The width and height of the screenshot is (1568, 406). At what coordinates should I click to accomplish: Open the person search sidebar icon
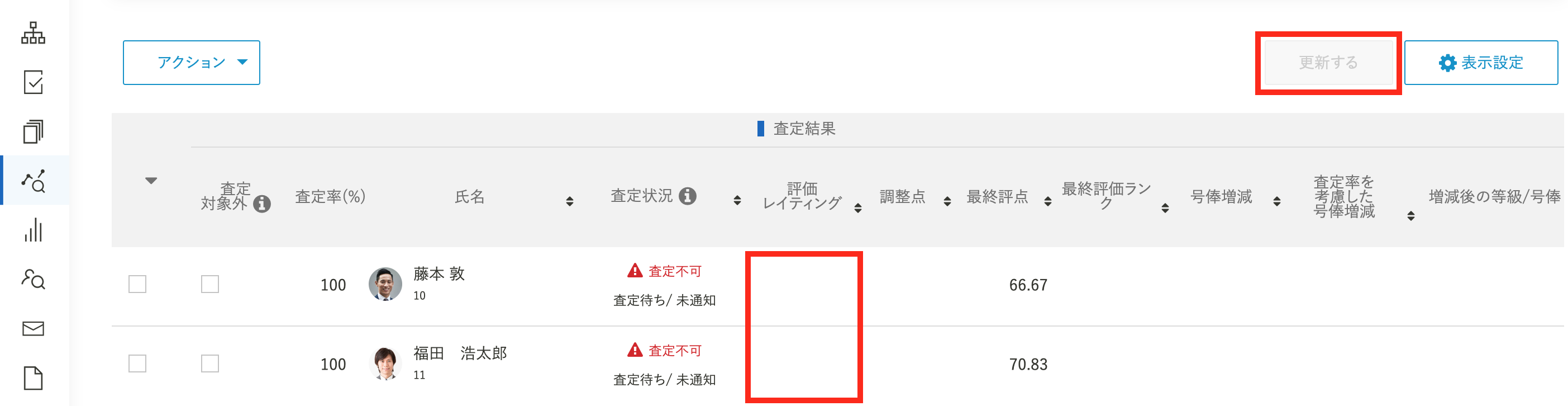click(34, 279)
